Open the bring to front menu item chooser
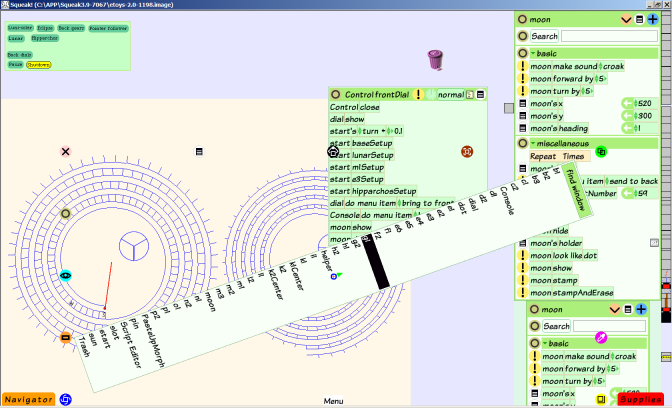 click(426, 203)
